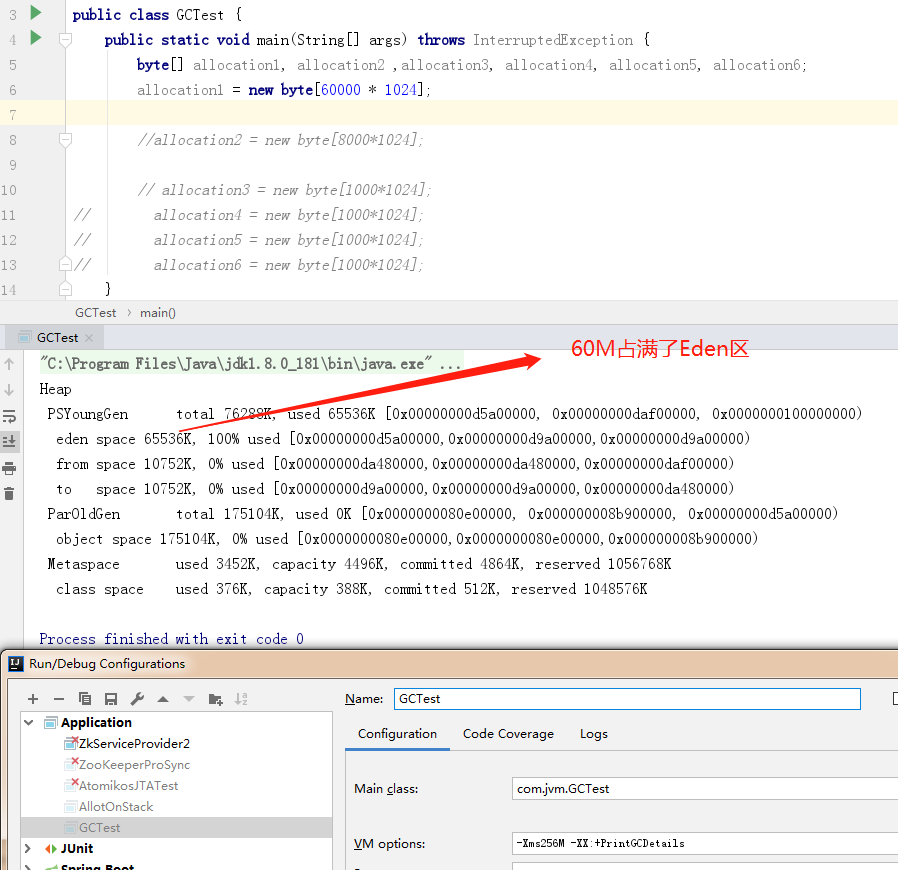Open the Configuration tab

pos(397,734)
